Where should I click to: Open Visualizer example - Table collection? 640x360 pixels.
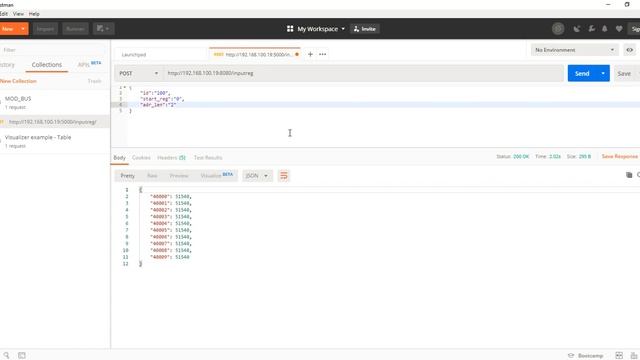pyautogui.click(x=55, y=141)
